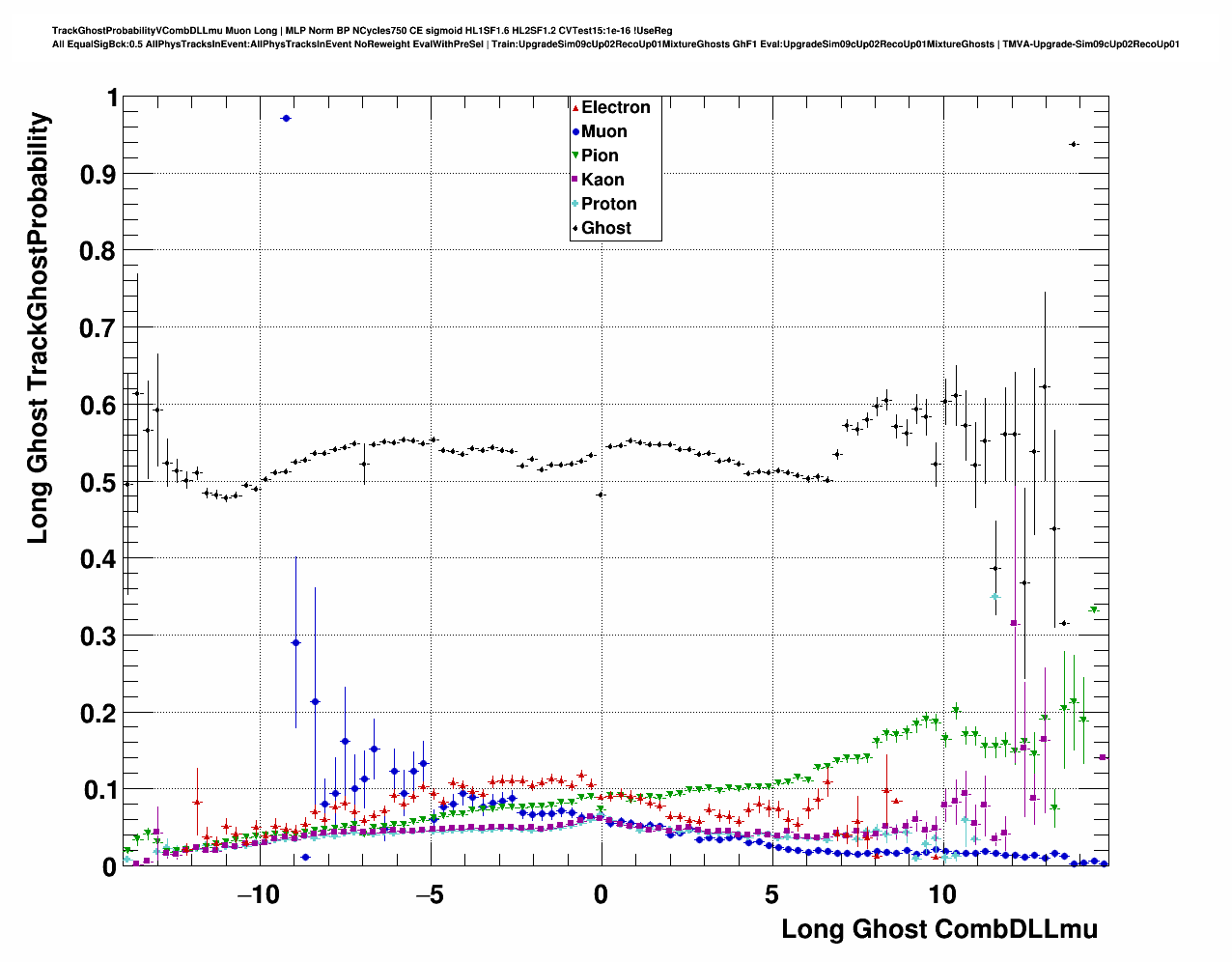Click the x-axis label 10
This screenshot has width=1232, height=962.
tap(942, 894)
